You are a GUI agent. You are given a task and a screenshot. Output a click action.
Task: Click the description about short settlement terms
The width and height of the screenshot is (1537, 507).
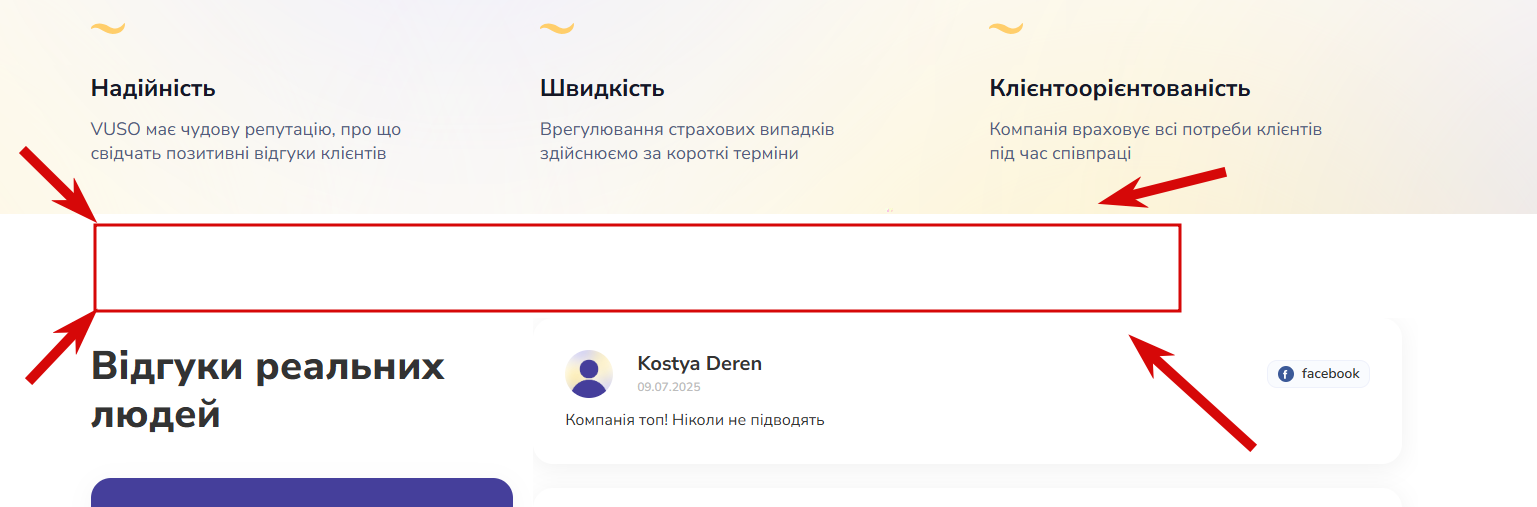click(x=687, y=142)
